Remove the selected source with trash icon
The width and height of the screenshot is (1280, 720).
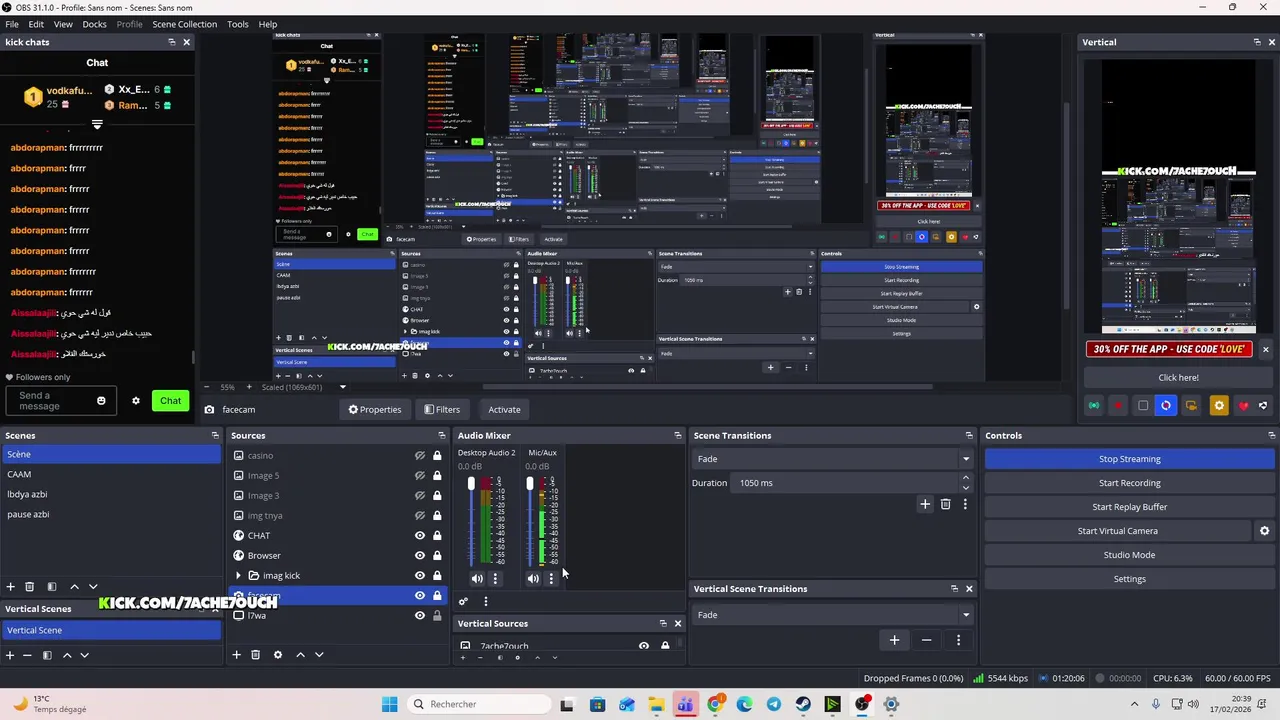255,655
